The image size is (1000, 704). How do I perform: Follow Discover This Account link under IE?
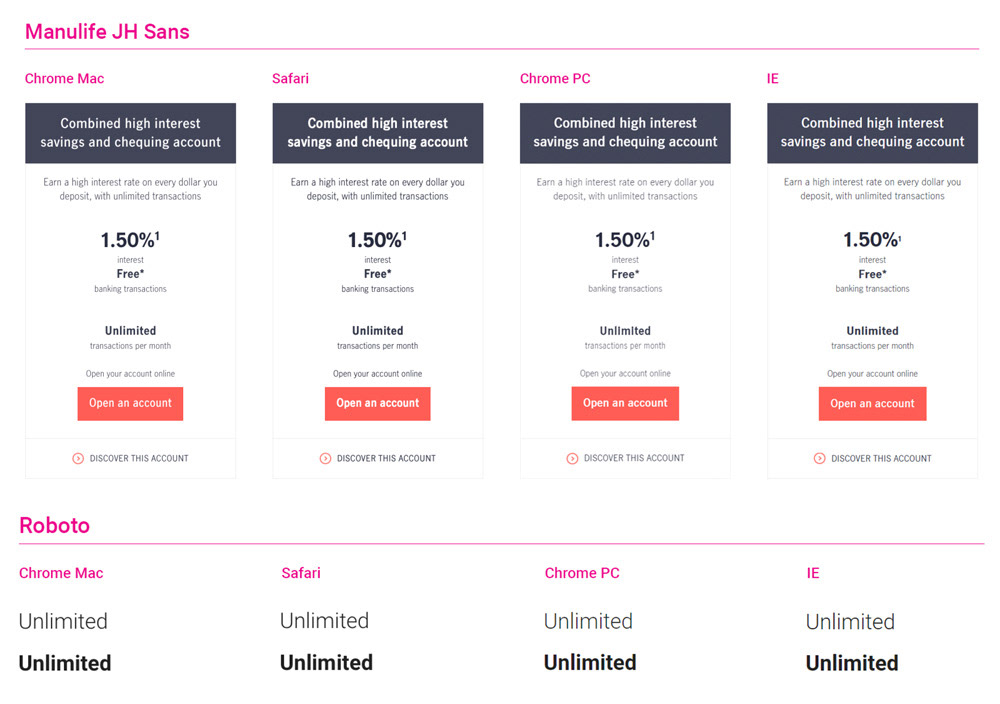point(881,458)
